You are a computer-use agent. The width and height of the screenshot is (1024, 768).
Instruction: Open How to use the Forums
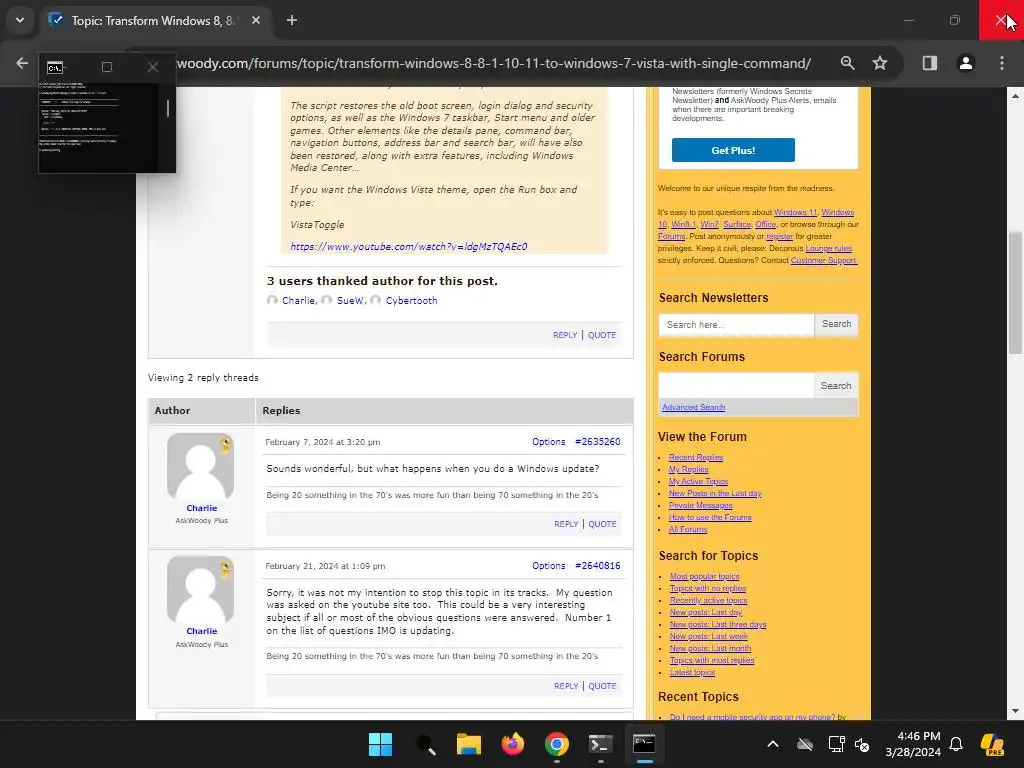pyautogui.click(x=710, y=518)
